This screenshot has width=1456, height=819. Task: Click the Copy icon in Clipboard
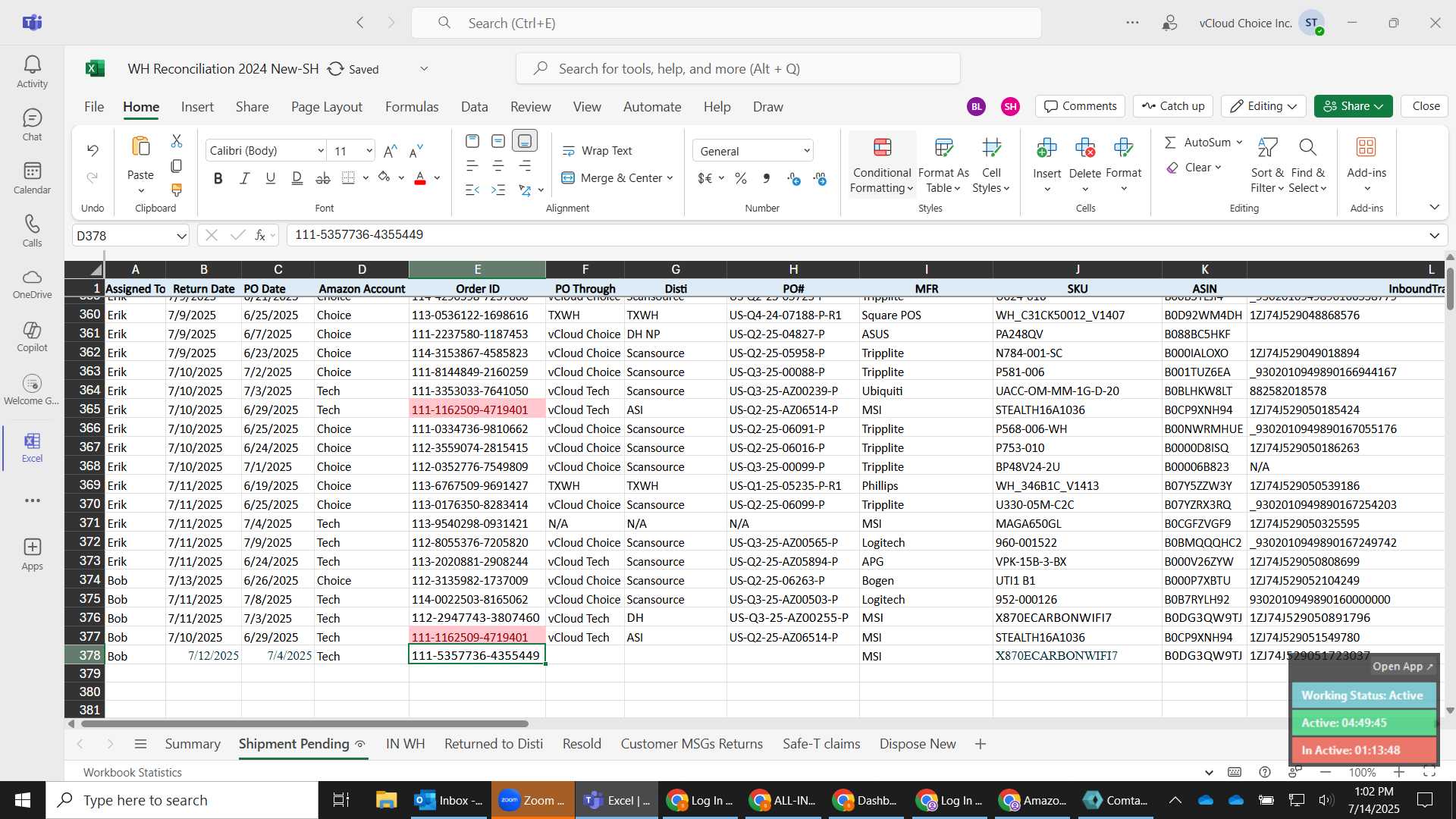point(177,165)
